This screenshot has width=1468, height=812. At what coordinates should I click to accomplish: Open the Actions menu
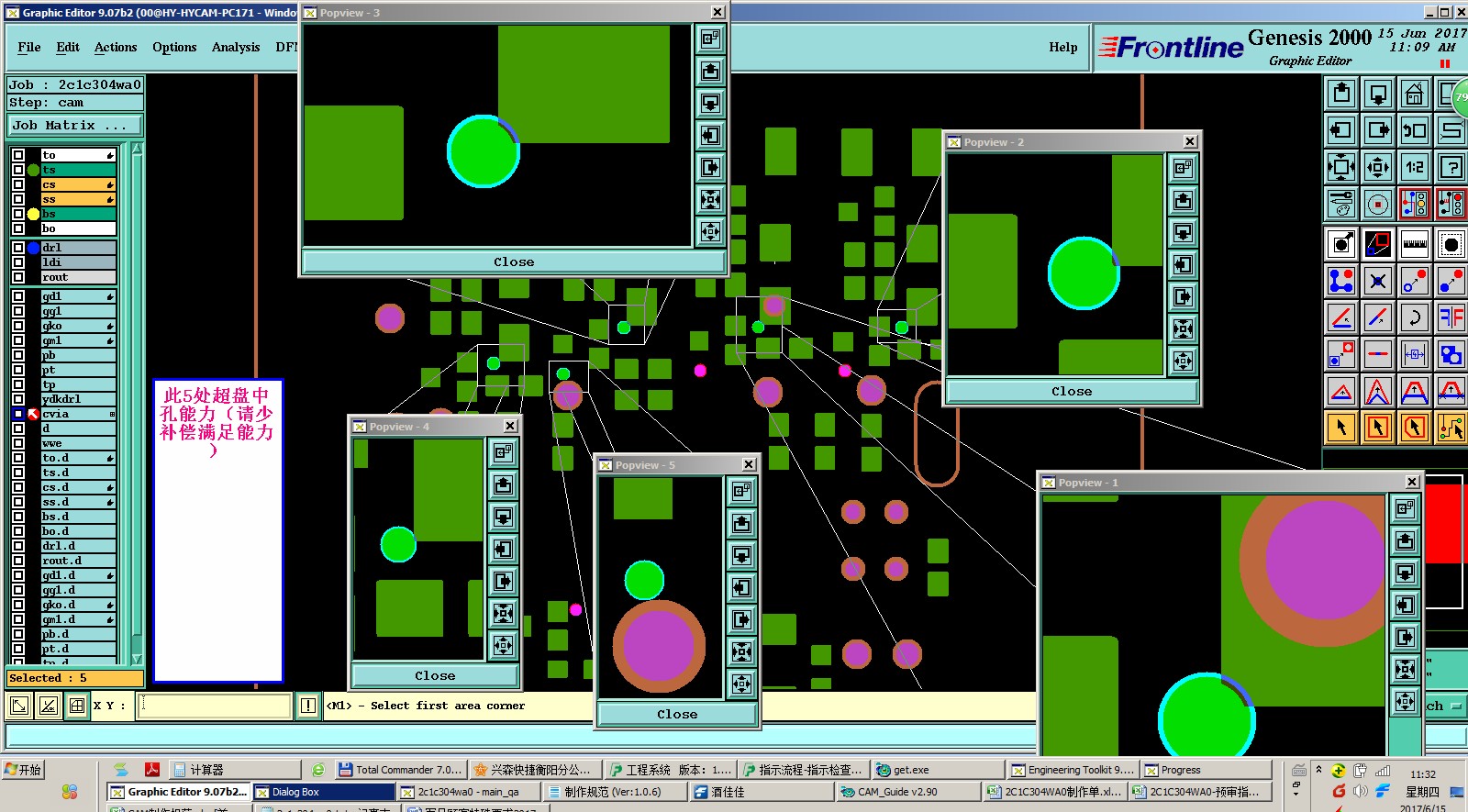(x=116, y=47)
